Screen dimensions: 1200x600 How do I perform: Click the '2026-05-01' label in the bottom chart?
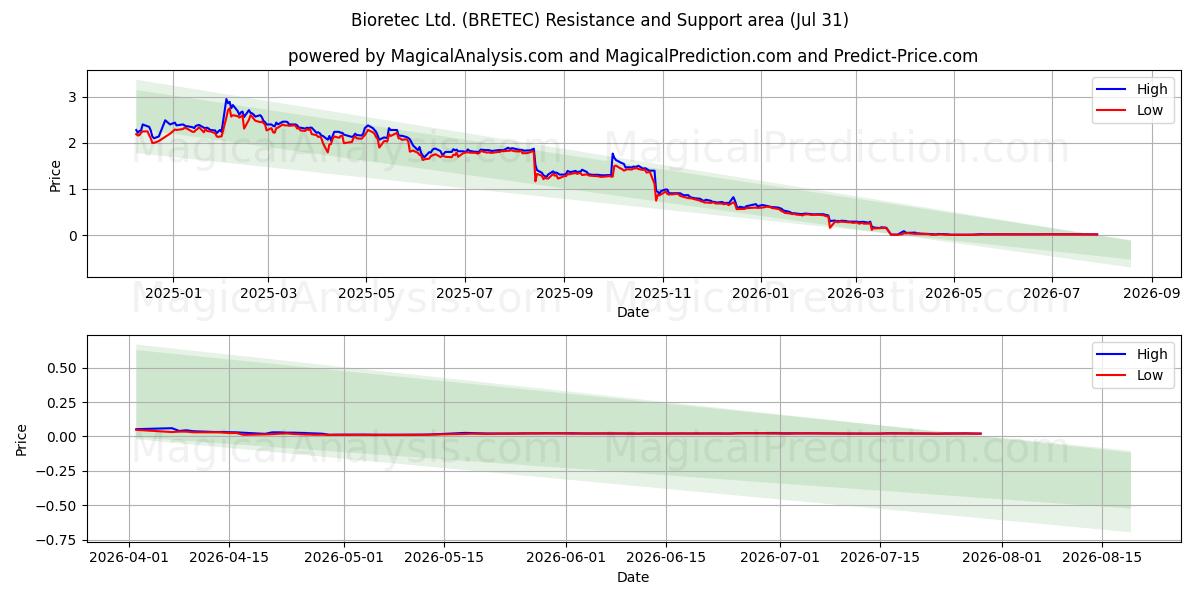[344, 559]
